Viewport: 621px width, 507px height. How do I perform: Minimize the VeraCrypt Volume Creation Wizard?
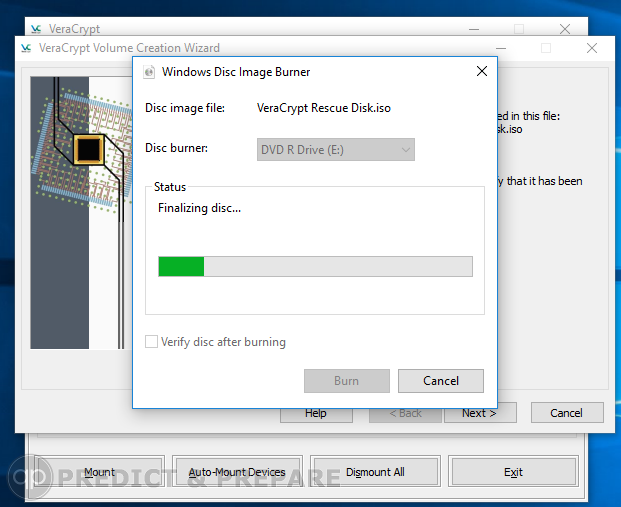(x=501, y=48)
